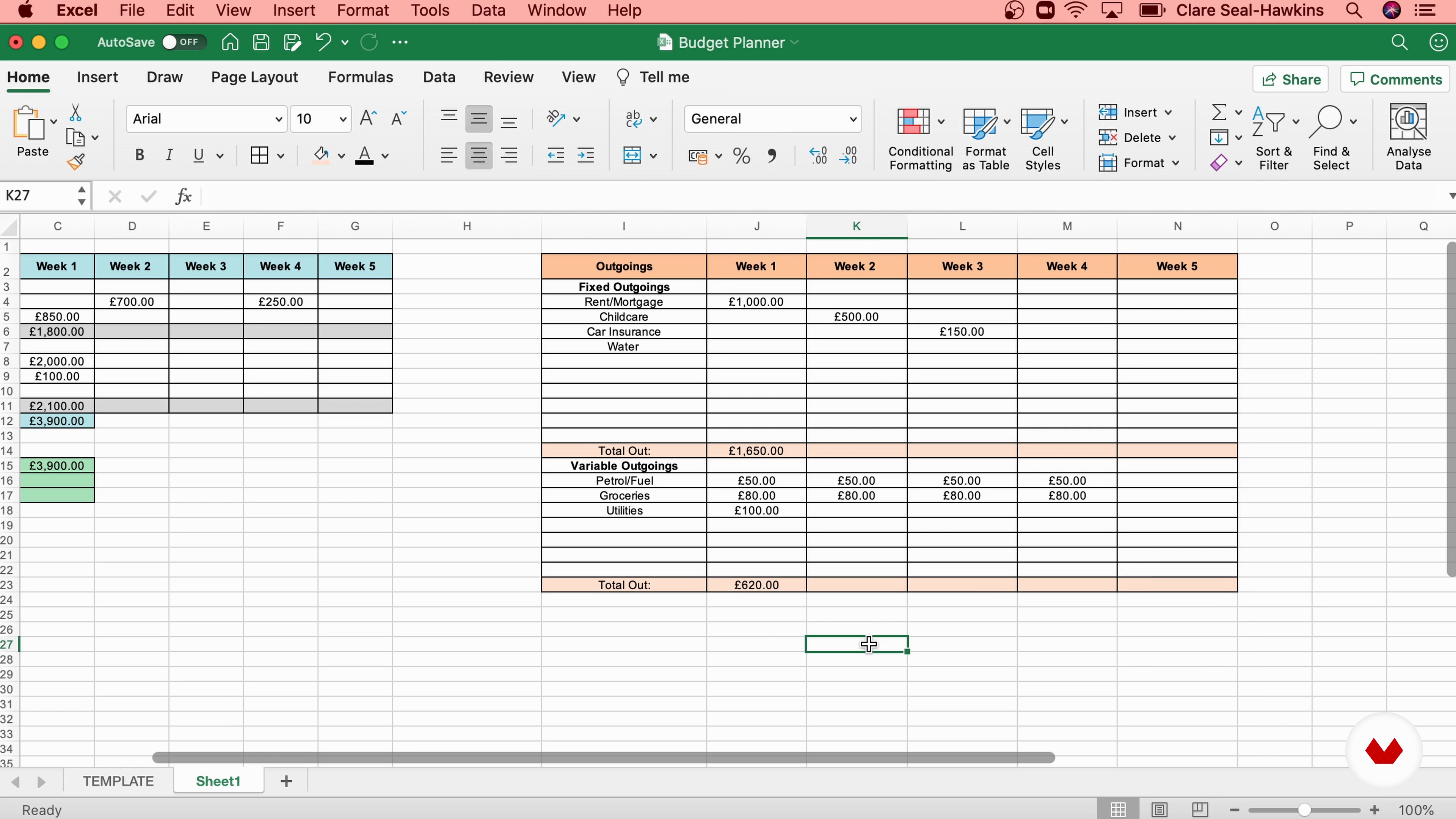Screen dimensions: 1456x819
Task: Apply percent style format
Action: (741, 155)
